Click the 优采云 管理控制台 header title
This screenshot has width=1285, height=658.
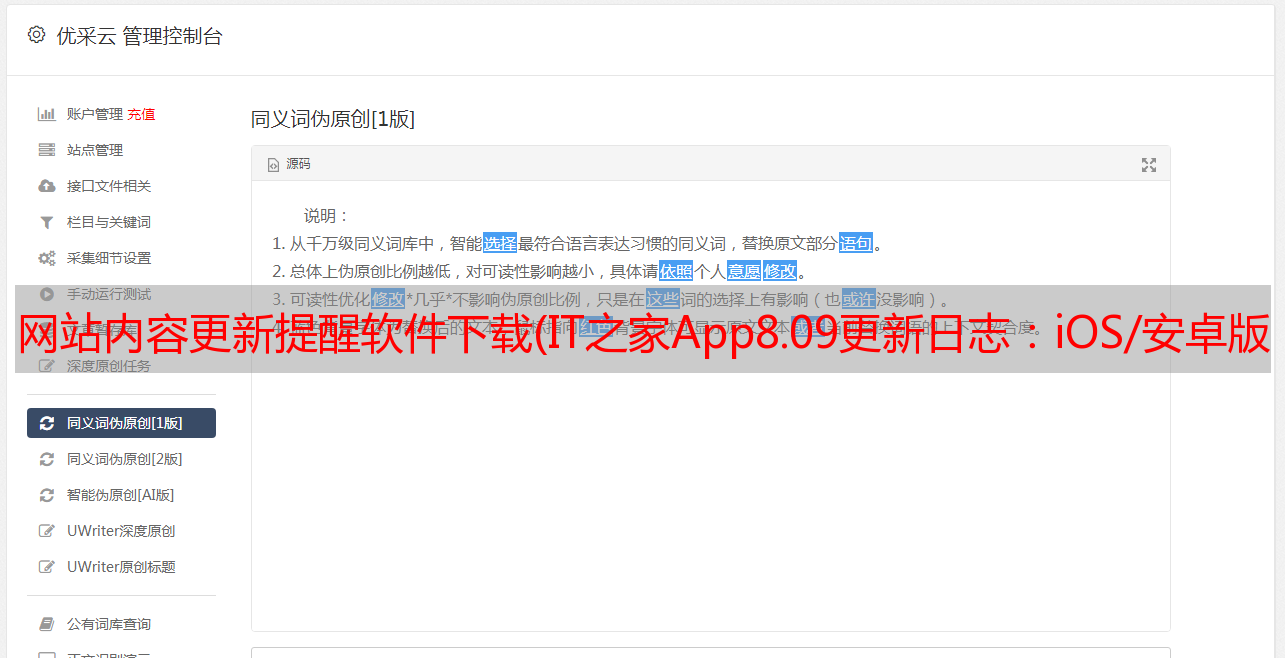(x=139, y=36)
